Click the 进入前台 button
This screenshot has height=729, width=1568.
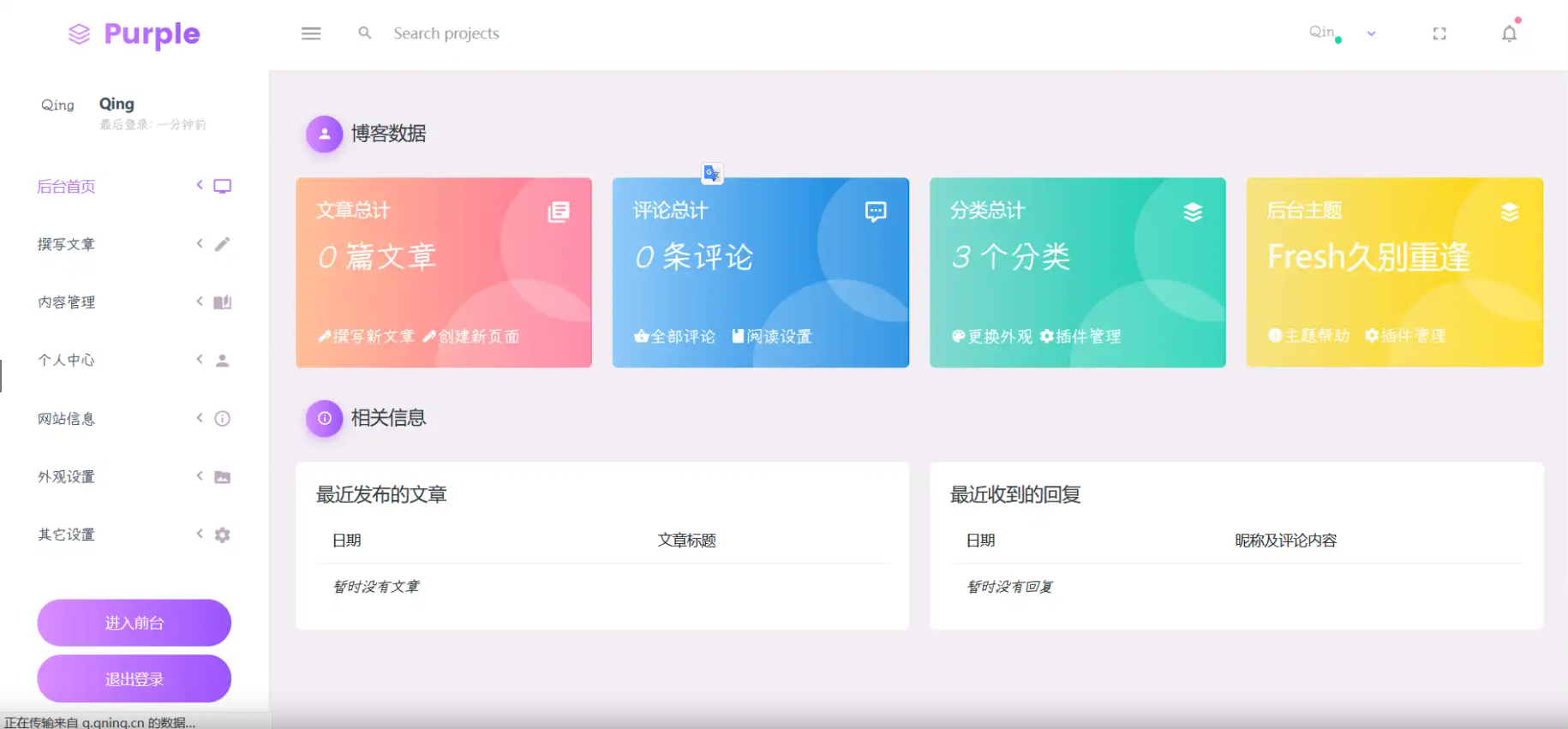[x=134, y=623]
